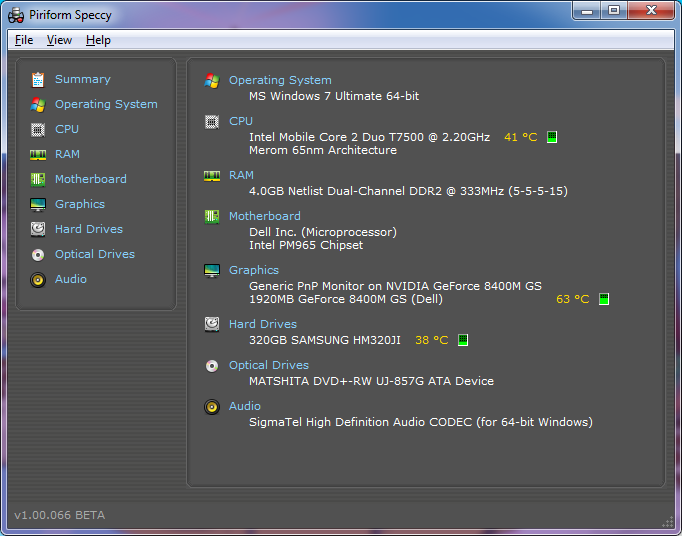Open the Operating System heading link in main panel
Screen dimensions: 682x536
280,80
